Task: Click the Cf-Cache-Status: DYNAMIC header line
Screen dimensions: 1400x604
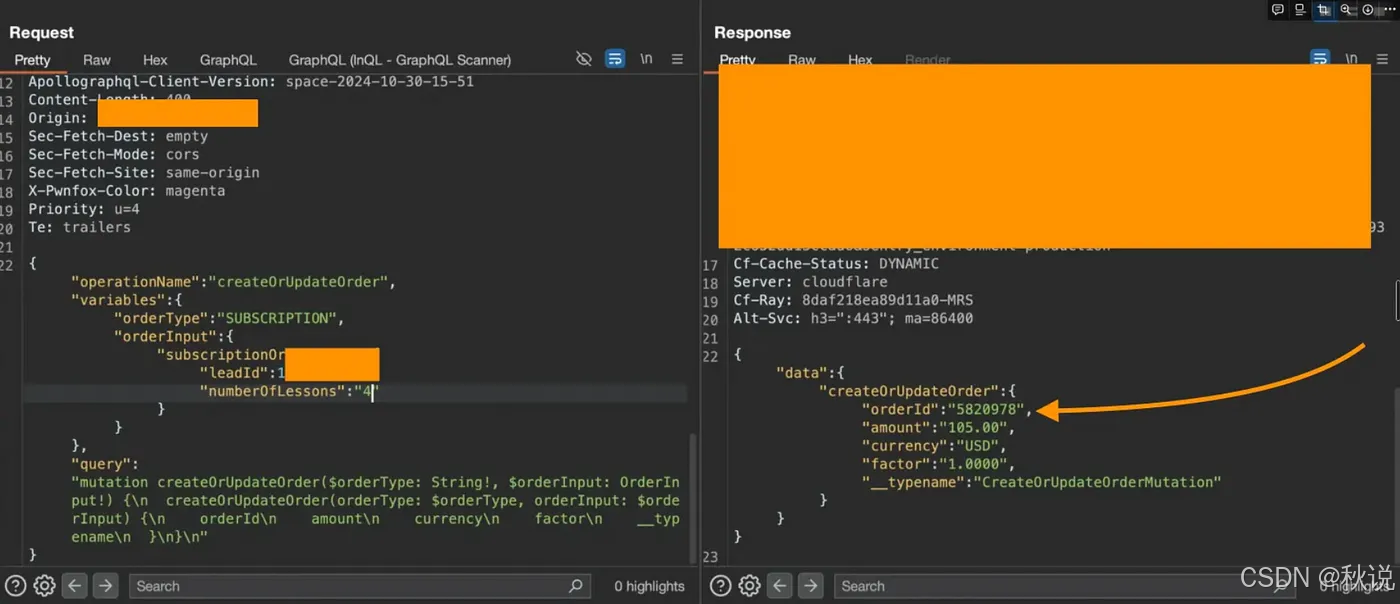Action: 836,264
